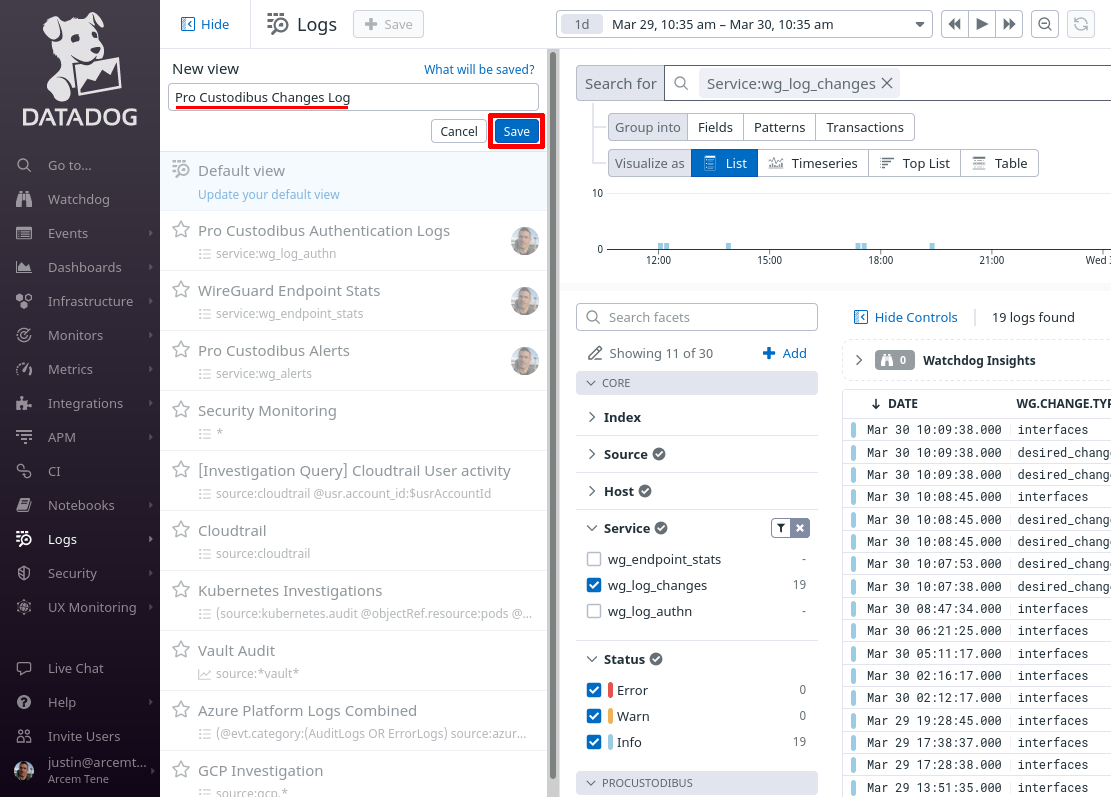Check the wg_log_authn service checkbox
Image resolution: width=1111 pixels, height=797 pixels.
594,611
